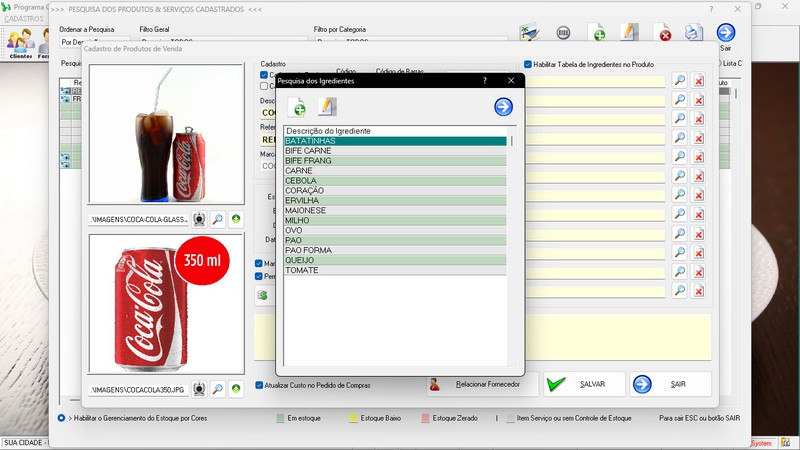Screen dimensions: 800x450
Task: Edit the selected ingredient with pencil icon
Action: (327, 107)
